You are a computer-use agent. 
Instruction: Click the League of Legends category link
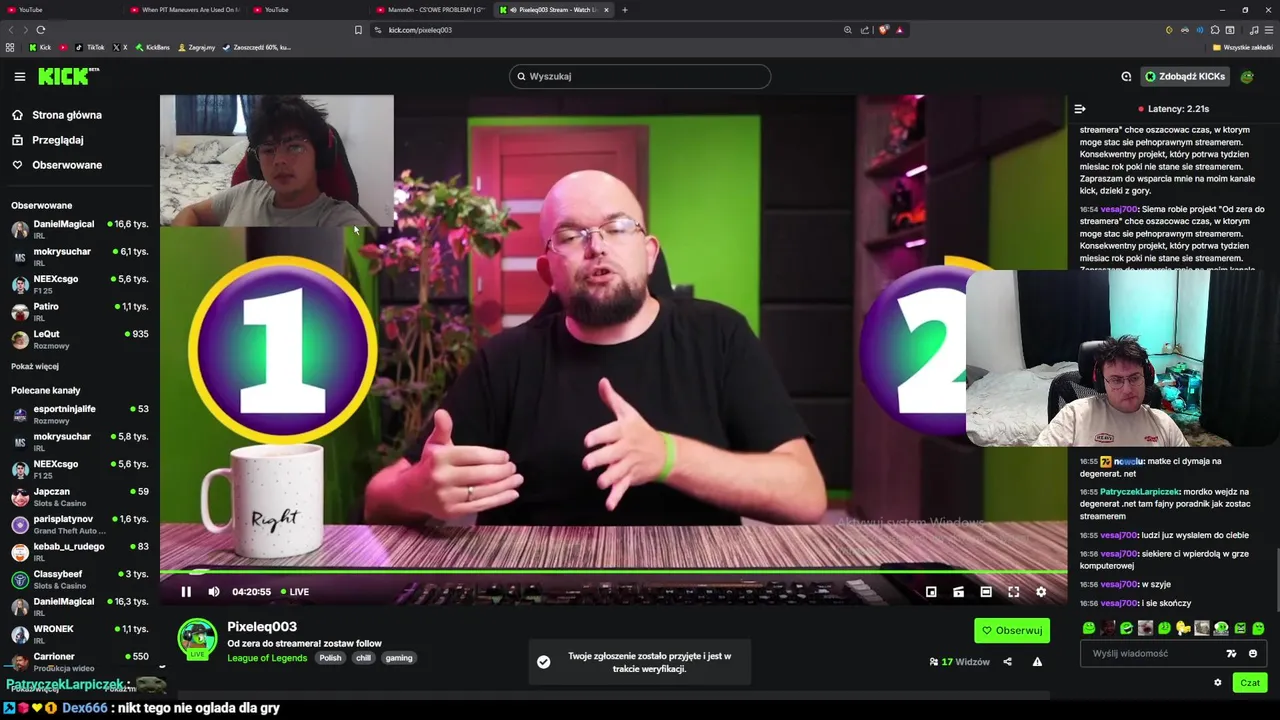(x=267, y=658)
